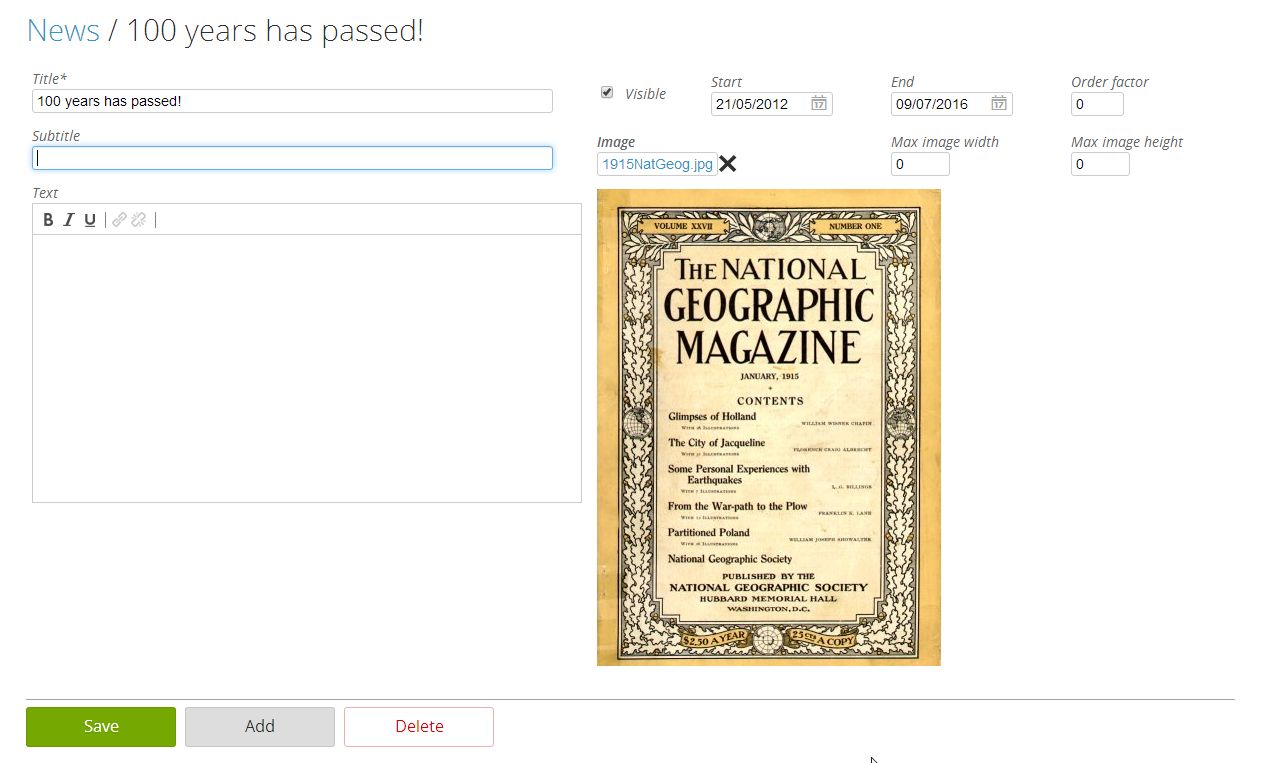
Task: Click the Subtitle label
Action: pos(56,136)
